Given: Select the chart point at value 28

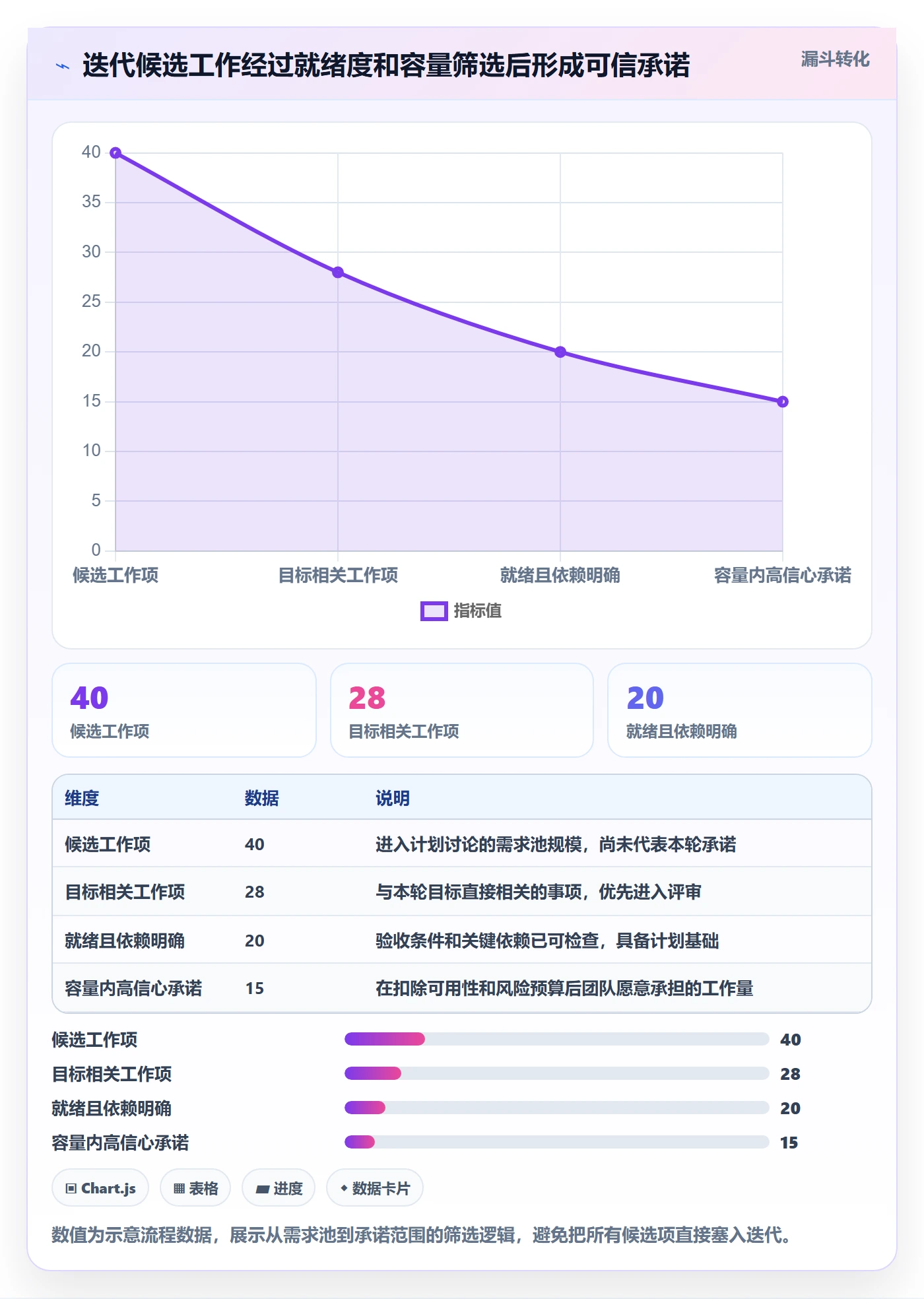Looking at the screenshot, I should point(338,273).
